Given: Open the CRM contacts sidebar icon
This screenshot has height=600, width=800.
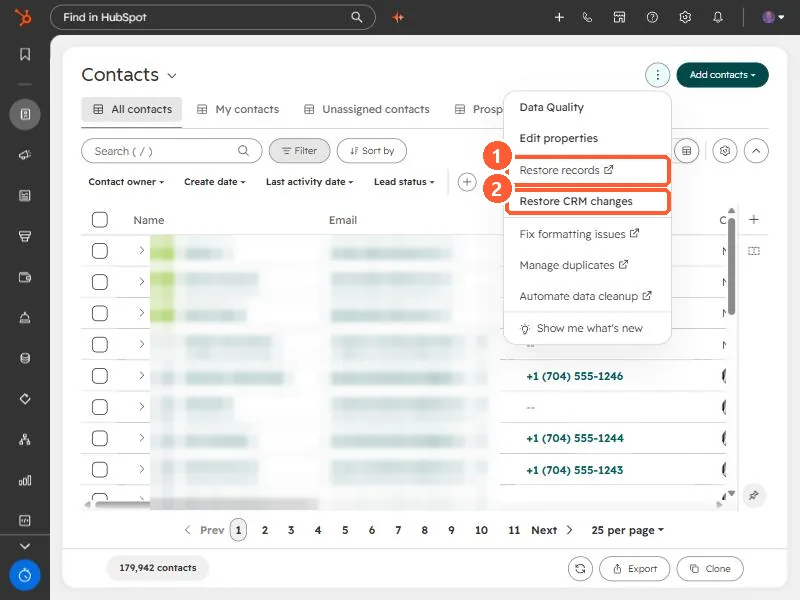Looking at the screenshot, I should point(24,114).
